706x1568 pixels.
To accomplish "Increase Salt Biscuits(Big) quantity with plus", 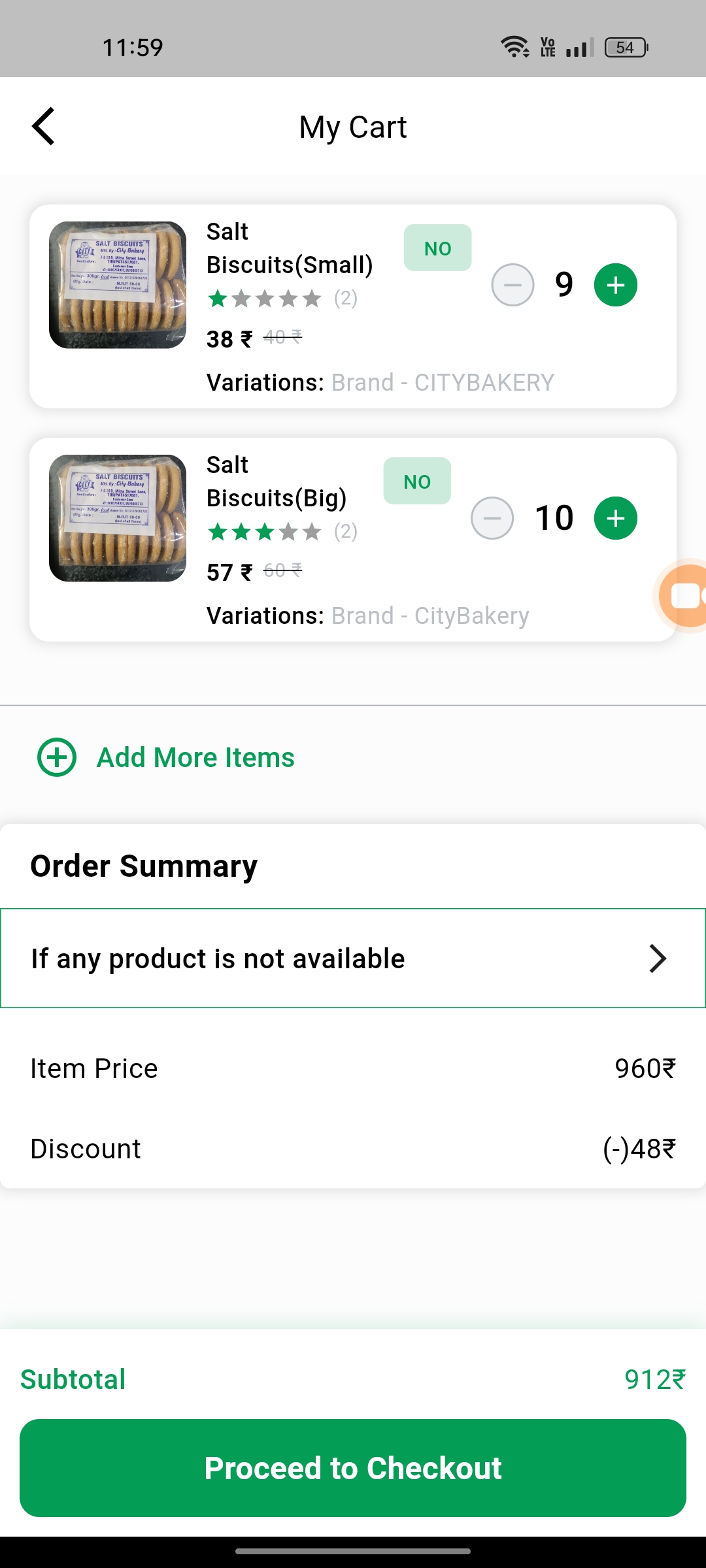I will 615,518.
